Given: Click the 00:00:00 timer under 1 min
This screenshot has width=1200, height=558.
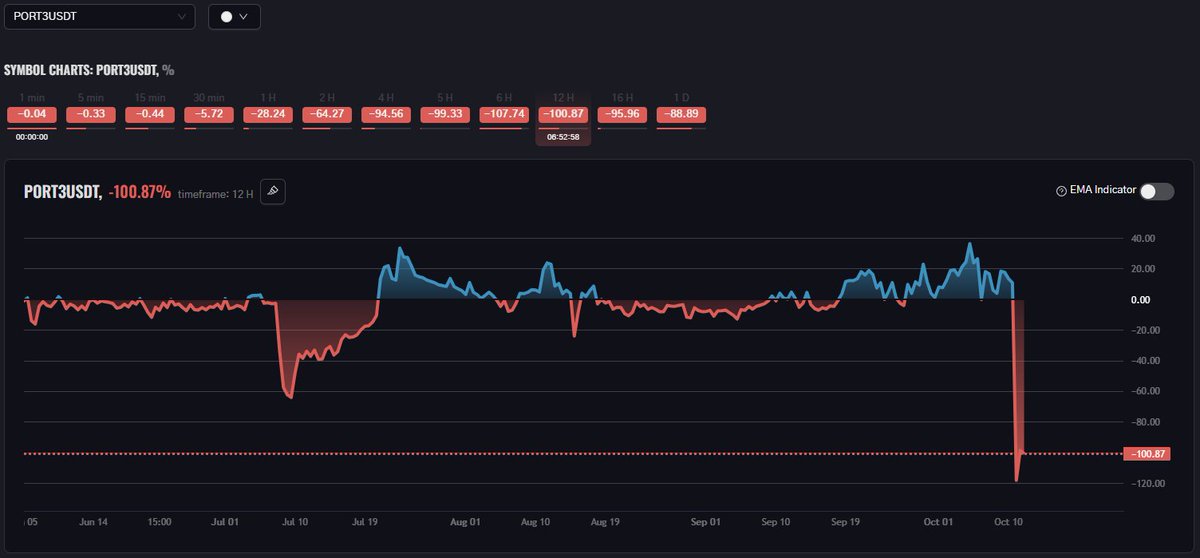Looking at the screenshot, I should 32,136.
